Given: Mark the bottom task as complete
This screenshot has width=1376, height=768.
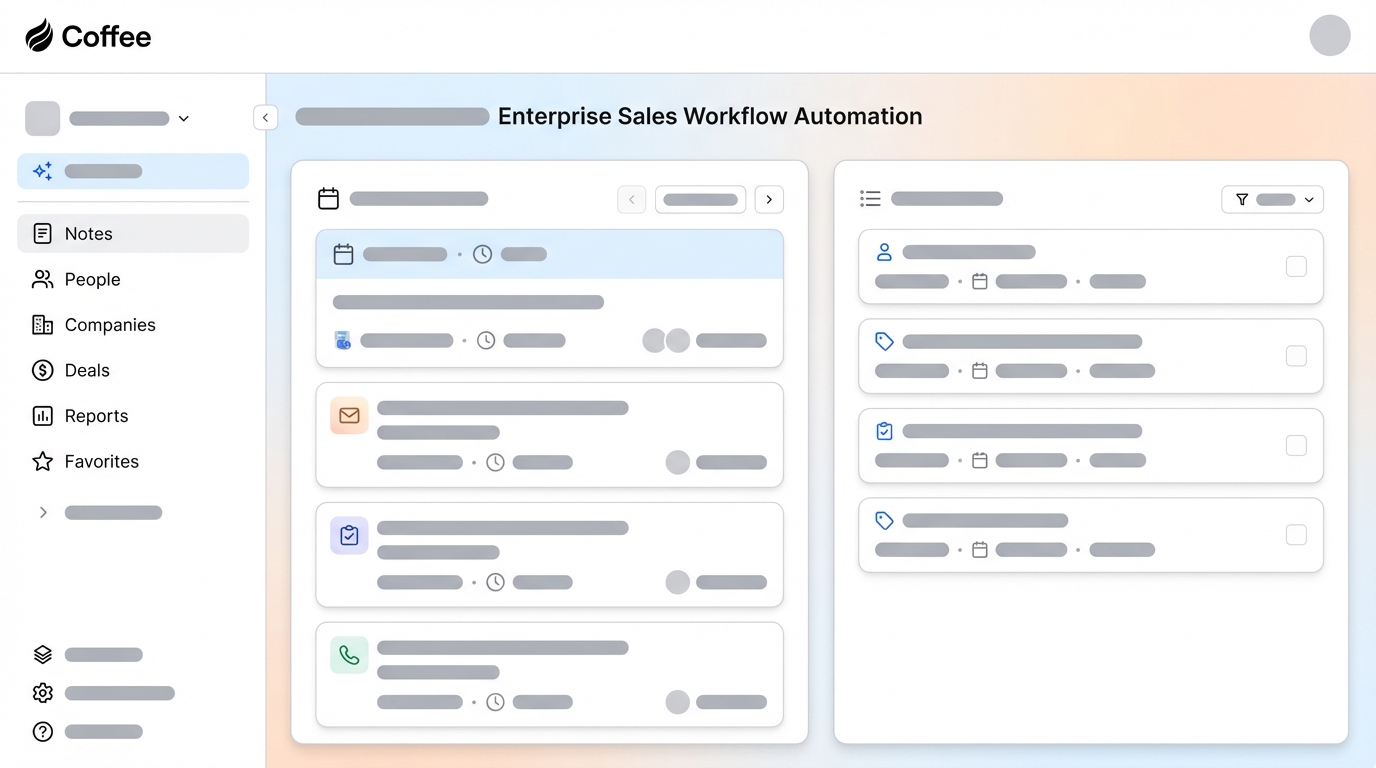Looking at the screenshot, I should pyautogui.click(x=1296, y=535).
